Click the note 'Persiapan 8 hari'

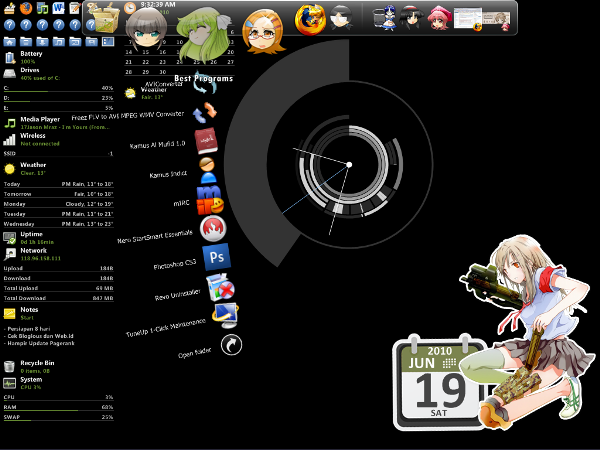[27, 329]
